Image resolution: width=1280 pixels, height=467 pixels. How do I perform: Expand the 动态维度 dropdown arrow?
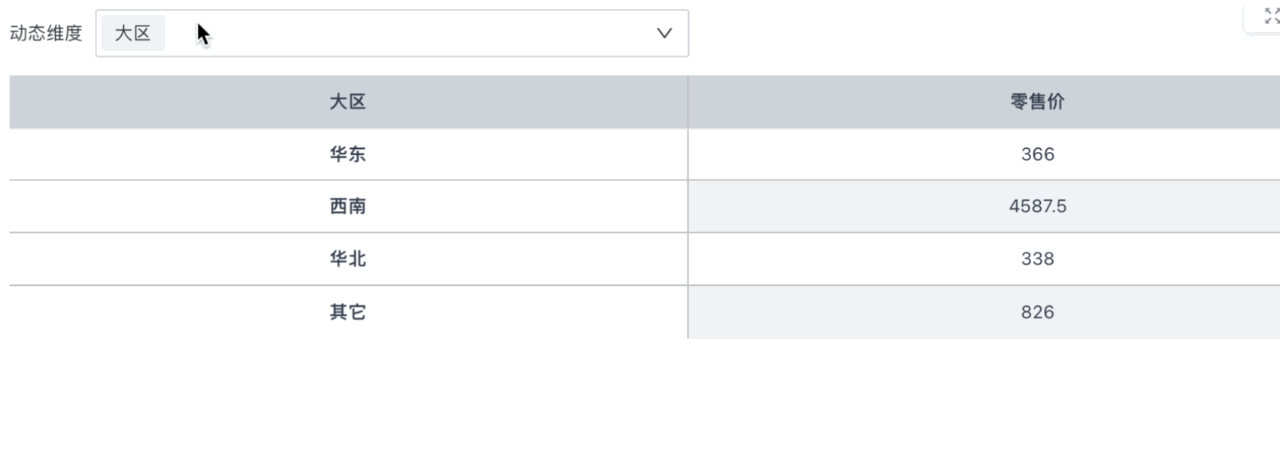pos(664,33)
